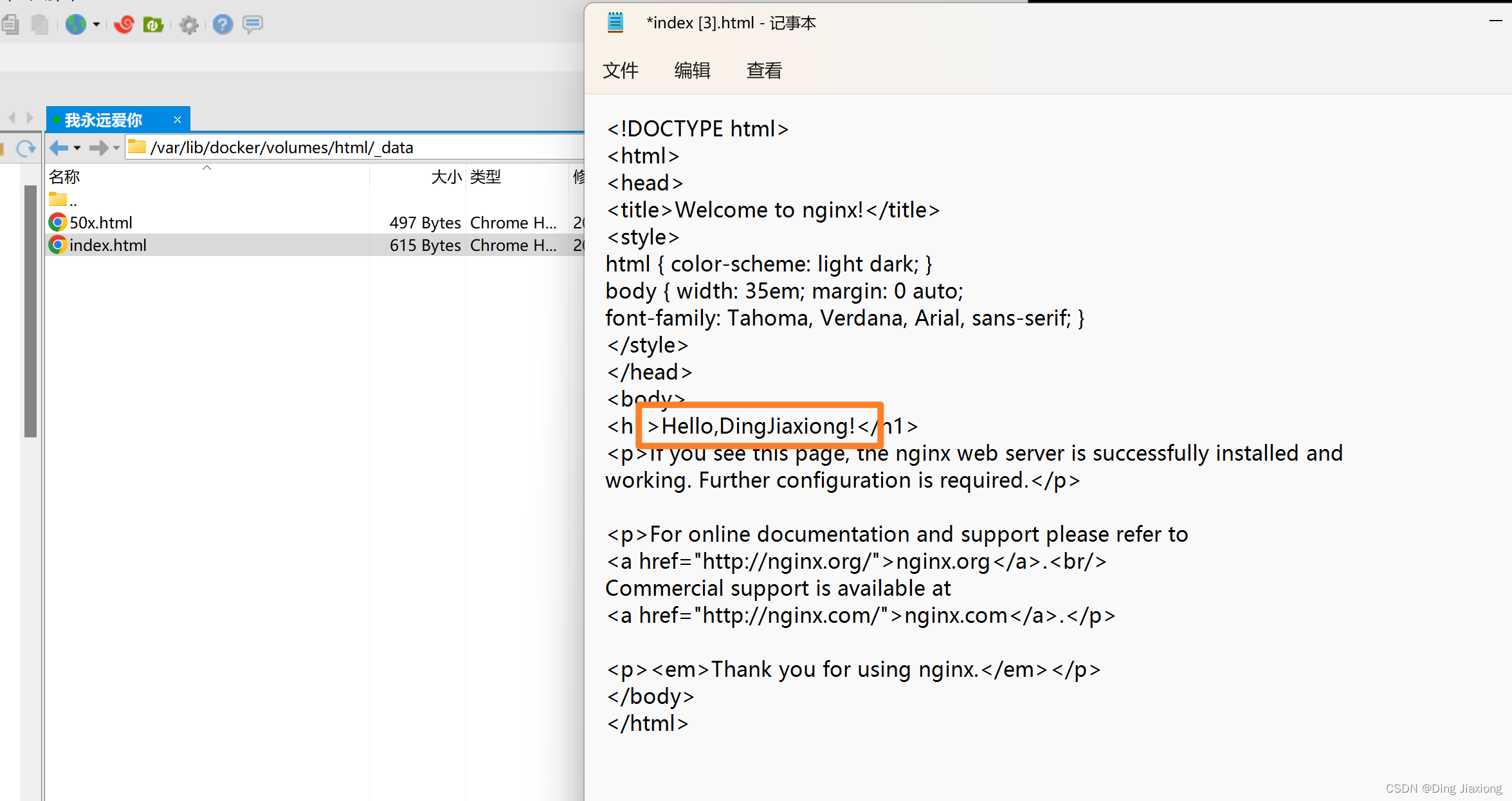
Task: Select the parent folder '..' row
Action: [315, 200]
